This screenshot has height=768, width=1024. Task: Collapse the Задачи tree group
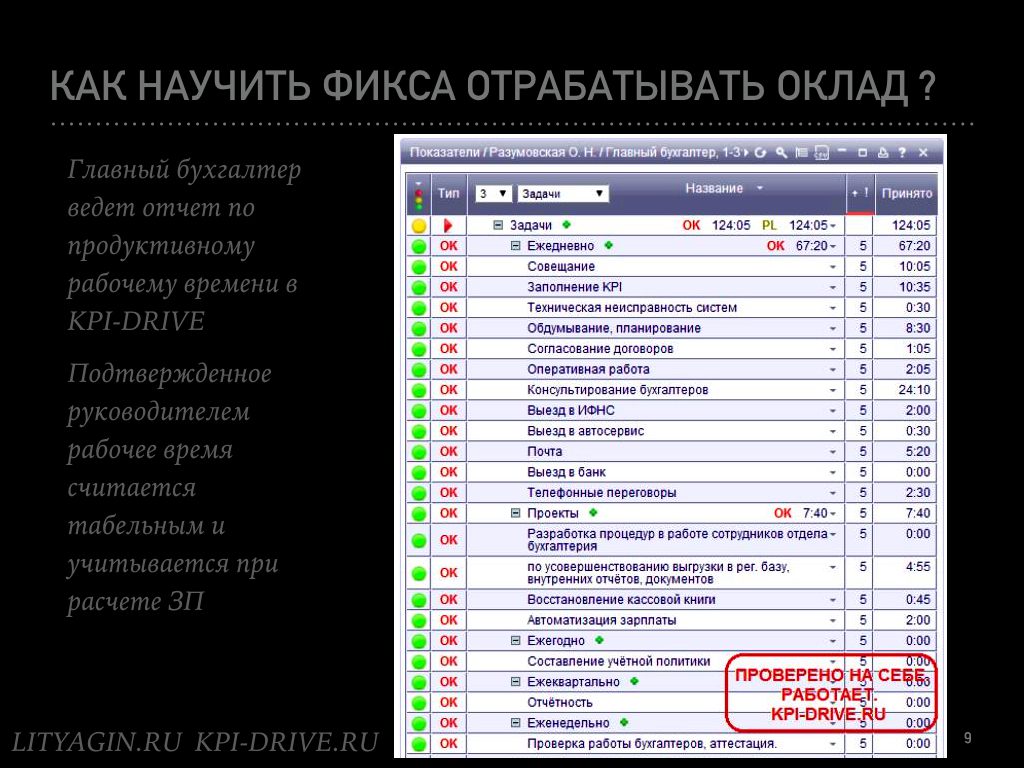pyautogui.click(x=498, y=225)
